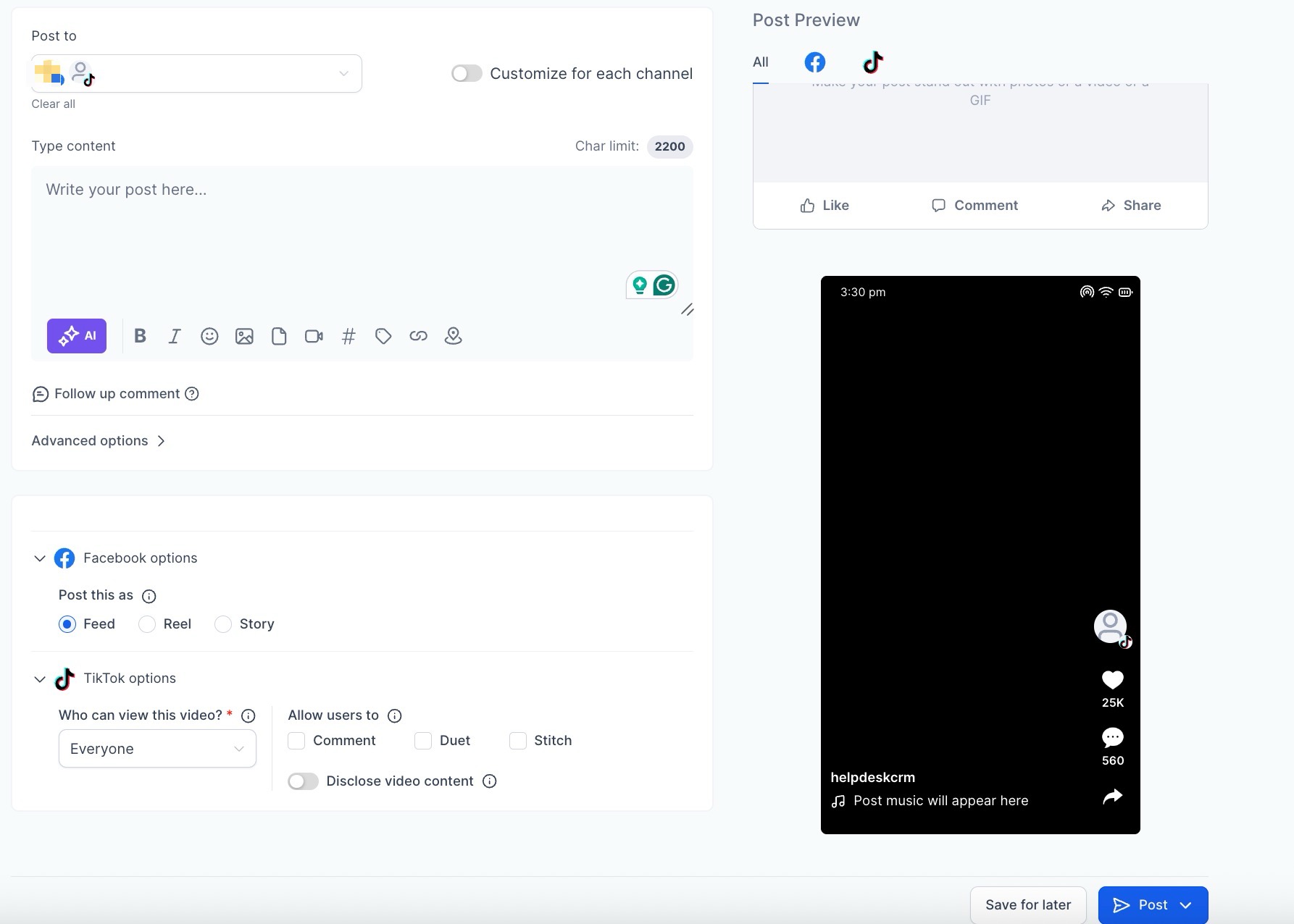Turn on Disclose video content

coord(303,781)
